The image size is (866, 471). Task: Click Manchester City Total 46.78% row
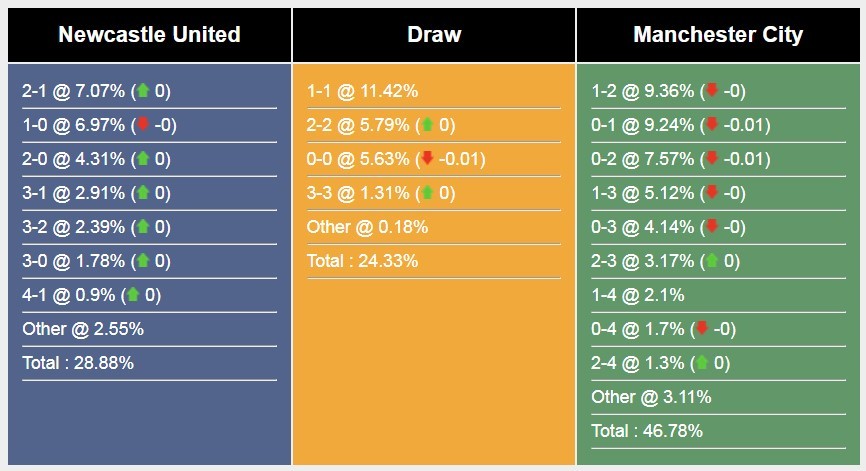pos(647,431)
